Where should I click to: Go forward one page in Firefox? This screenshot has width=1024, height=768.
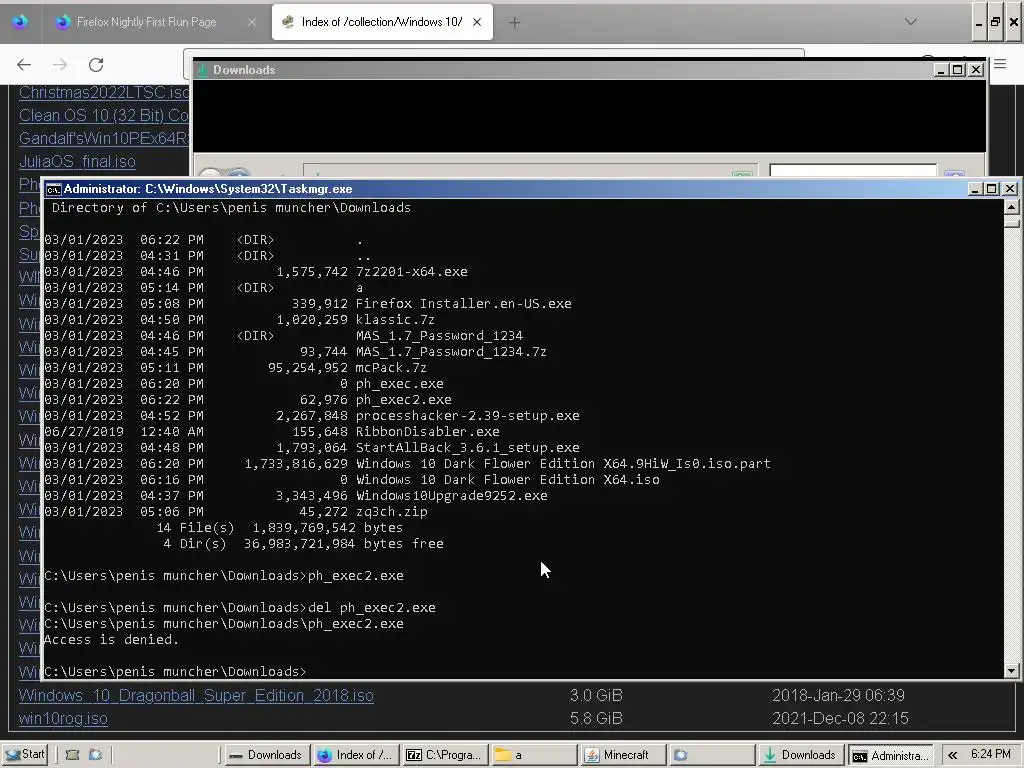(x=60, y=65)
